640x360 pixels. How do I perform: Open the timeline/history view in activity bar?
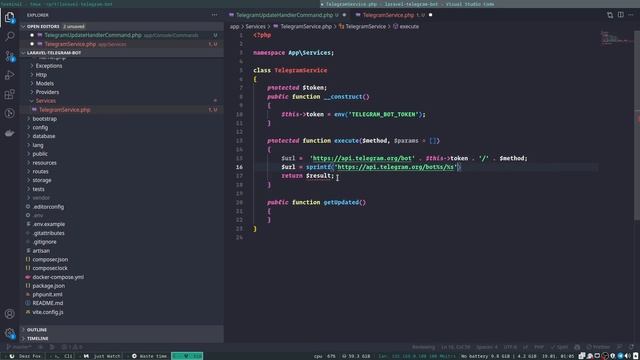point(9,113)
